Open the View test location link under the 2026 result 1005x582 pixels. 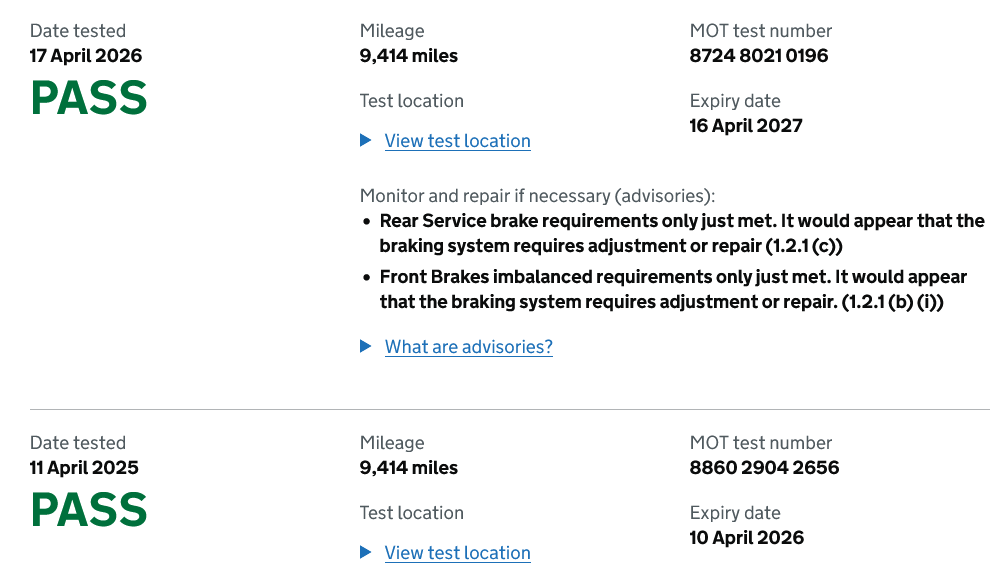point(457,140)
